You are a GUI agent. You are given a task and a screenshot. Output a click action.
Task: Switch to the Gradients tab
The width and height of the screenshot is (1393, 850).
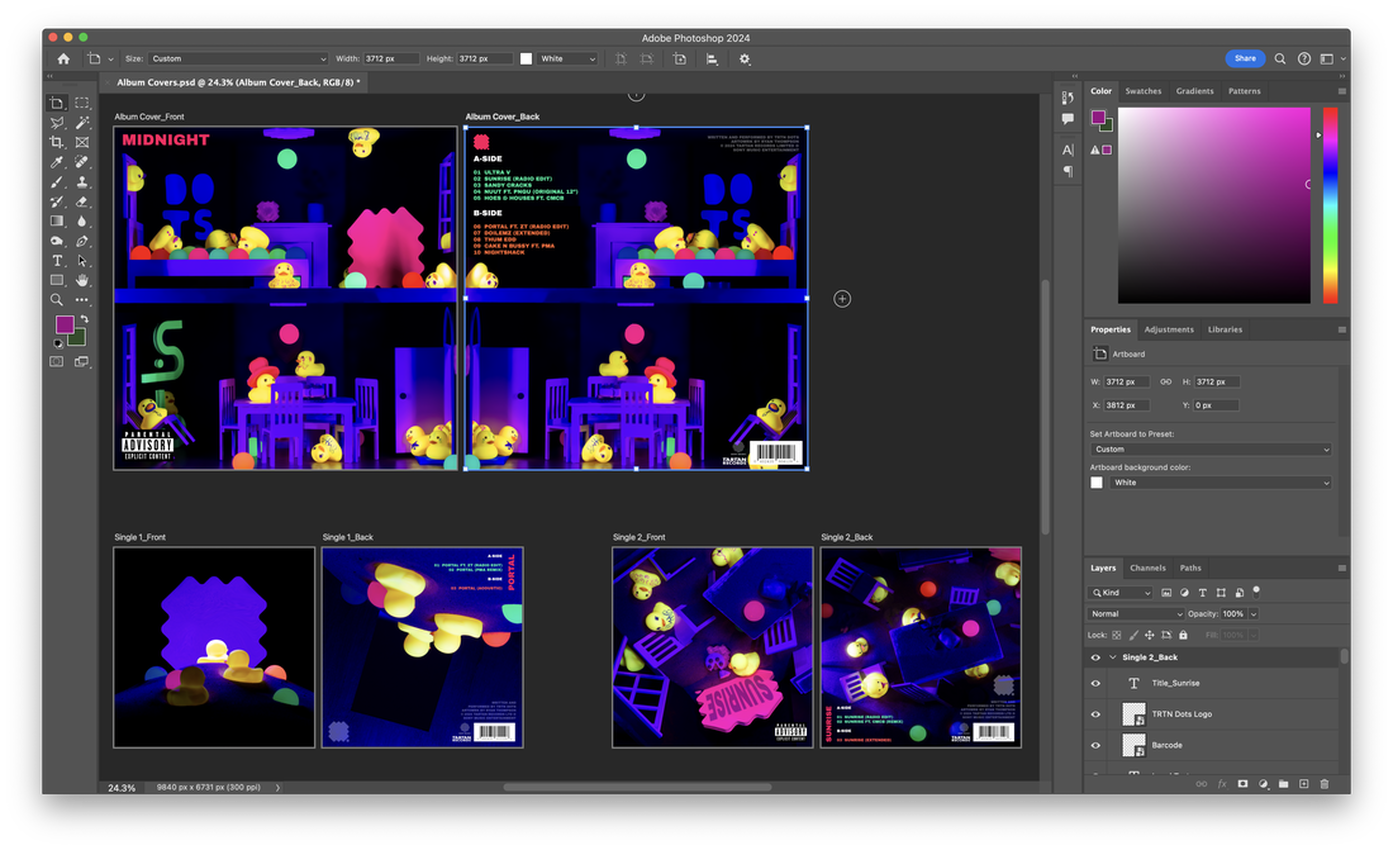click(1194, 91)
